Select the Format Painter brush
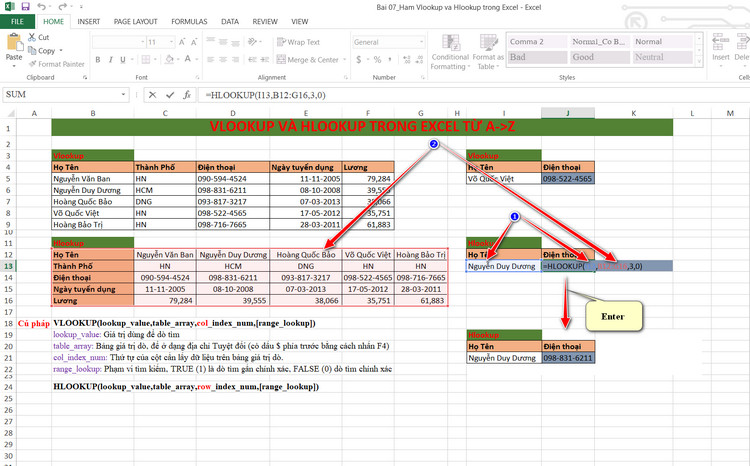The height and width of the screenshot is (466, 750). tap(33, 64)
